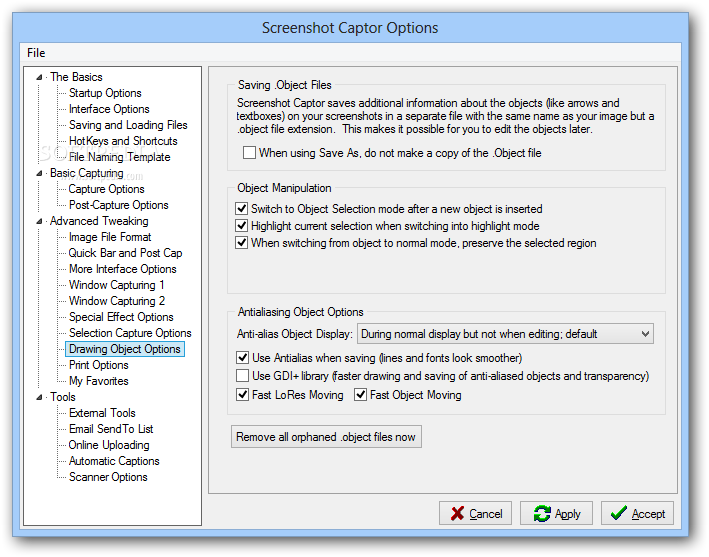709x557 pixels.
Task: Toggle Highlight current selection checkbox
Action: coord(241,225)
